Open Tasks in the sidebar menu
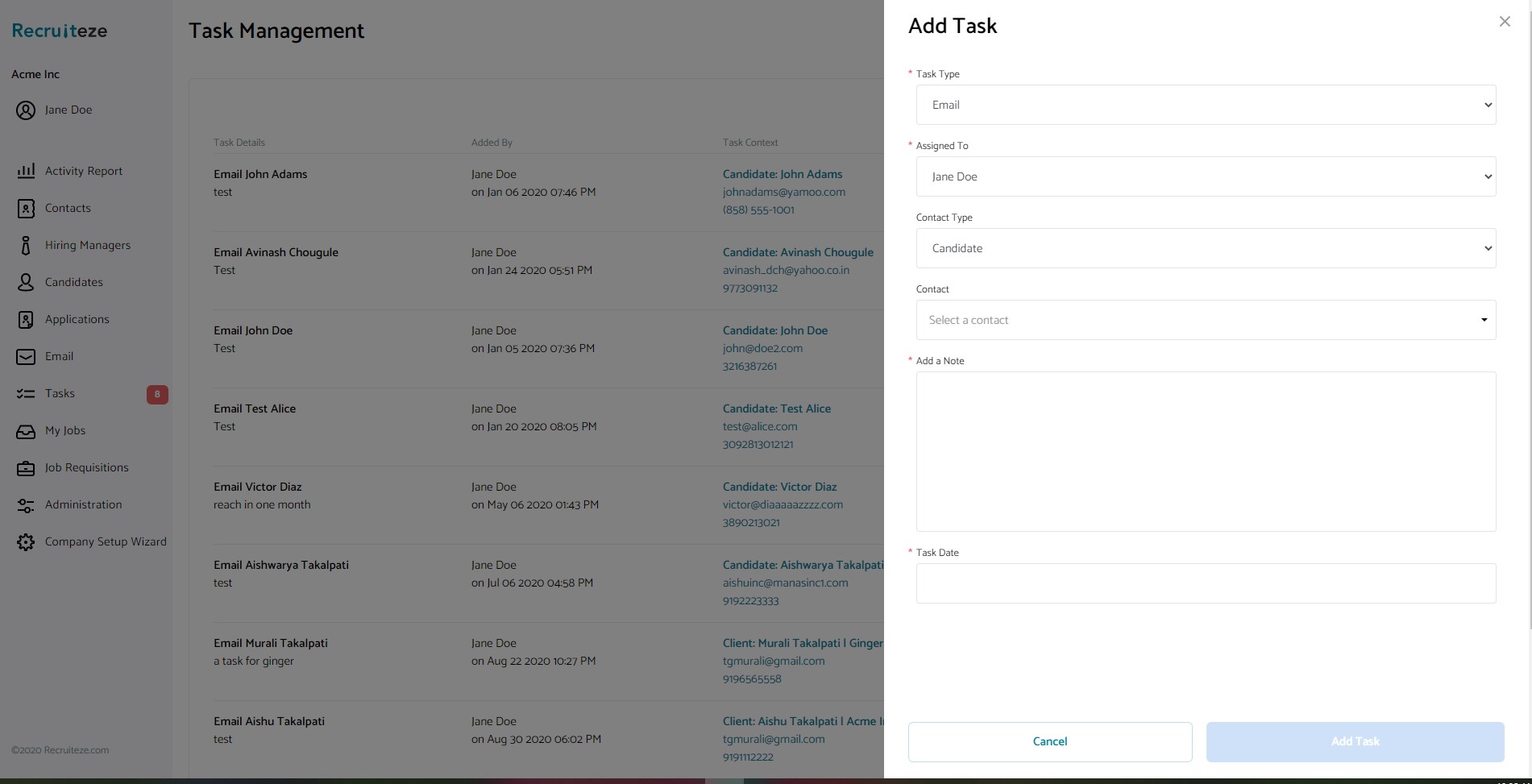Screen dimensions: 1532x784 coord(60,394)
